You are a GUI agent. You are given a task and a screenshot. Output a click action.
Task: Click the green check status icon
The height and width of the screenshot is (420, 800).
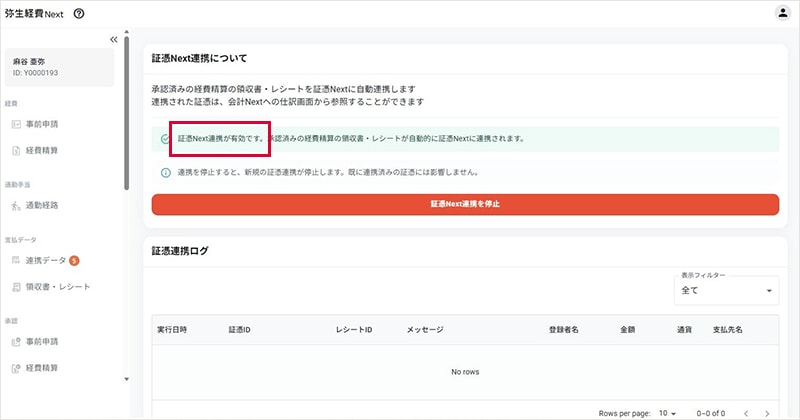pos(165,139)
